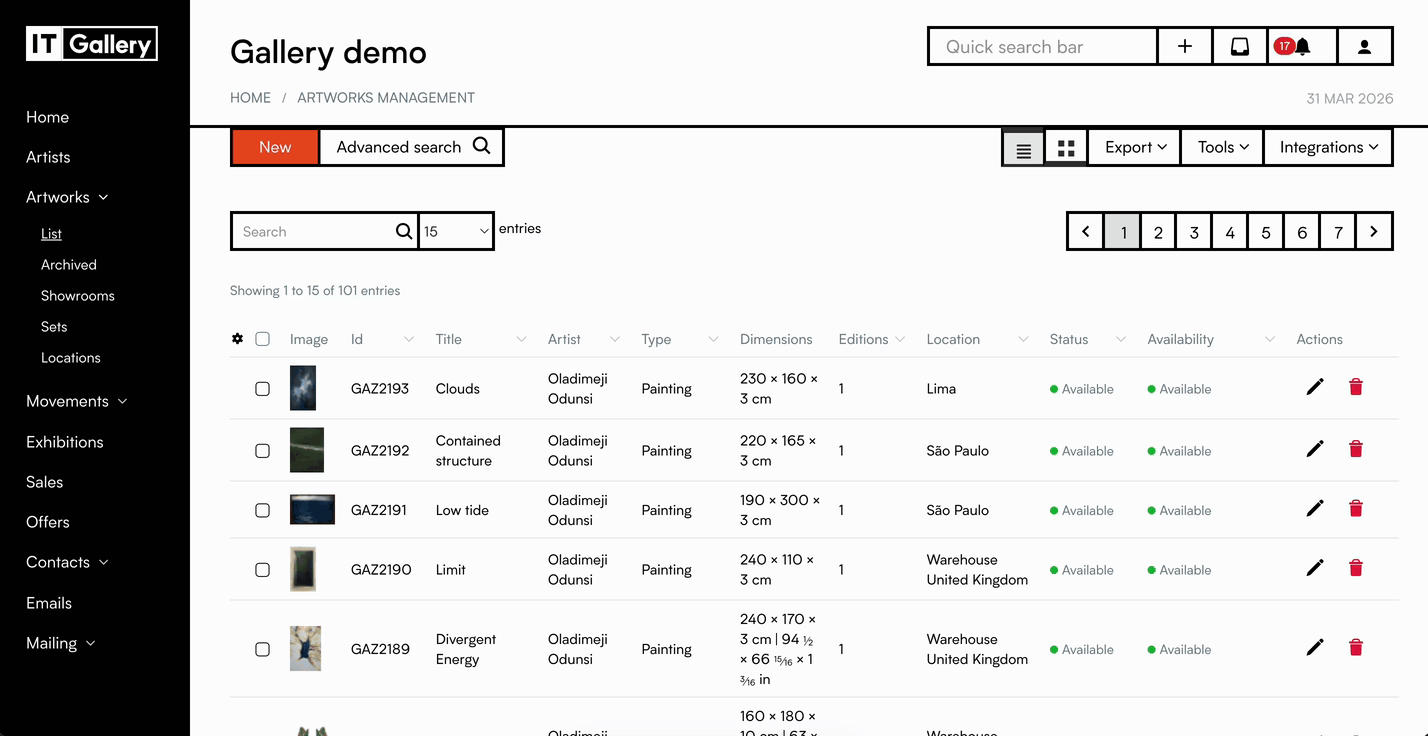Viewport: 1428px width, 736px height.
Task: Select the Limit artwork checkbox
Action: [262, 570]
